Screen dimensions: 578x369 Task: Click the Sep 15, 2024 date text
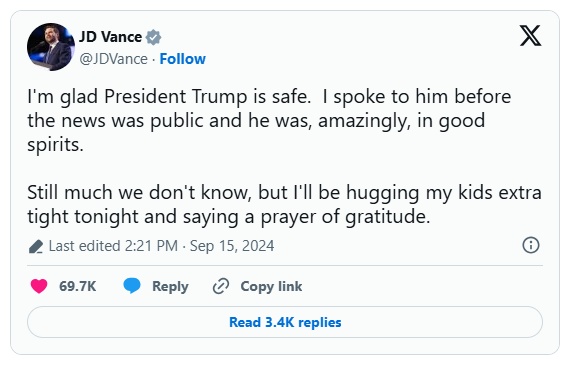[x=232, y=246]
